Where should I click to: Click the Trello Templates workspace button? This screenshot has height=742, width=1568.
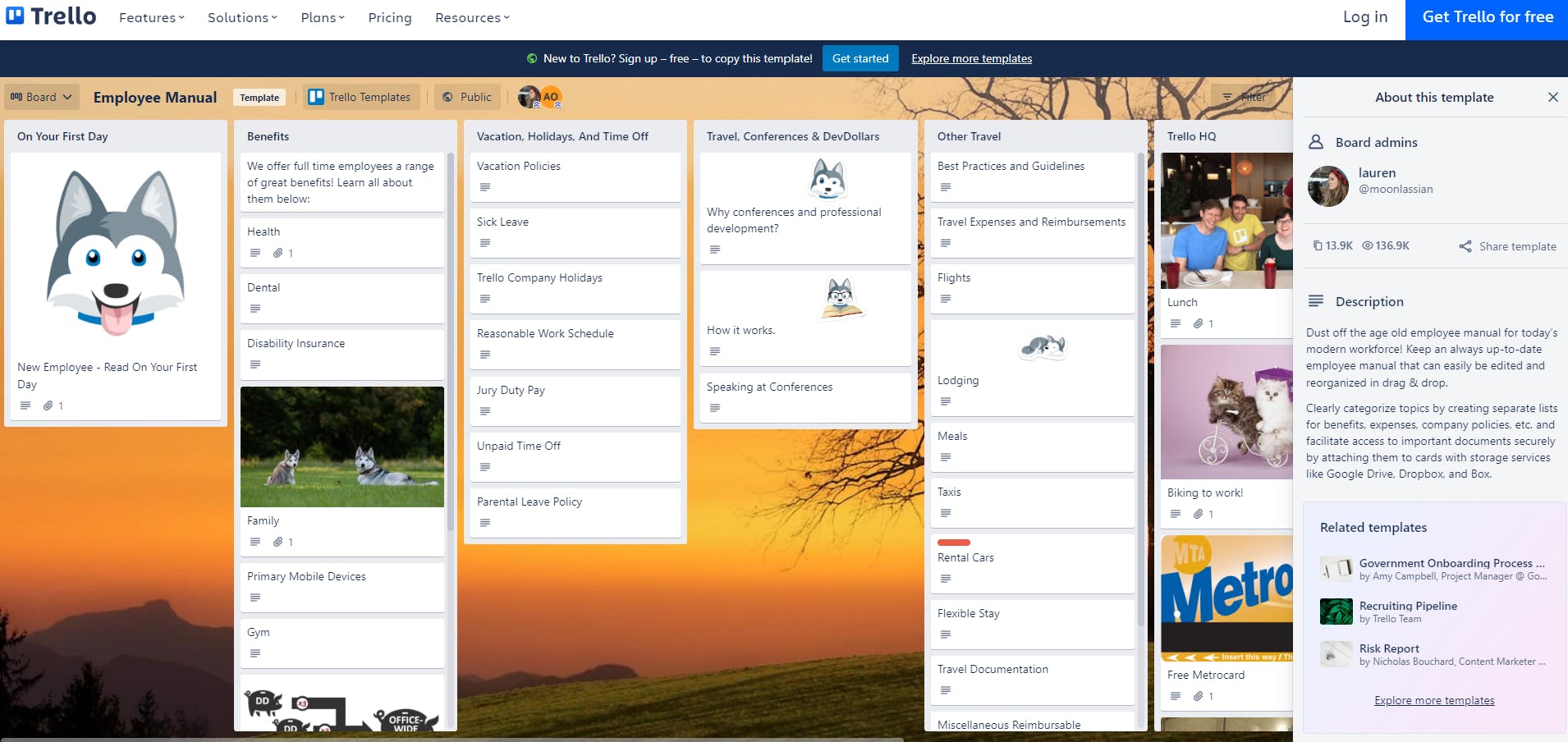[361, 97]
